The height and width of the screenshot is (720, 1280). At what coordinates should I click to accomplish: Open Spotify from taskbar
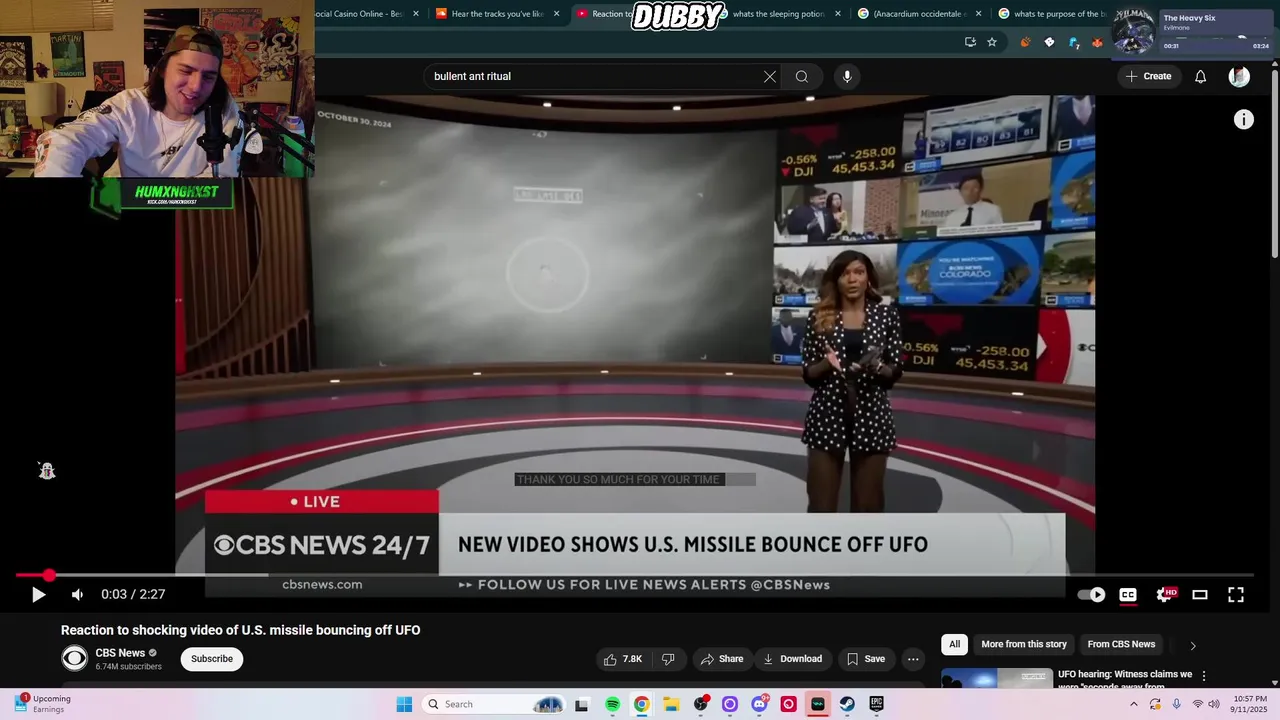click(612, 704)
